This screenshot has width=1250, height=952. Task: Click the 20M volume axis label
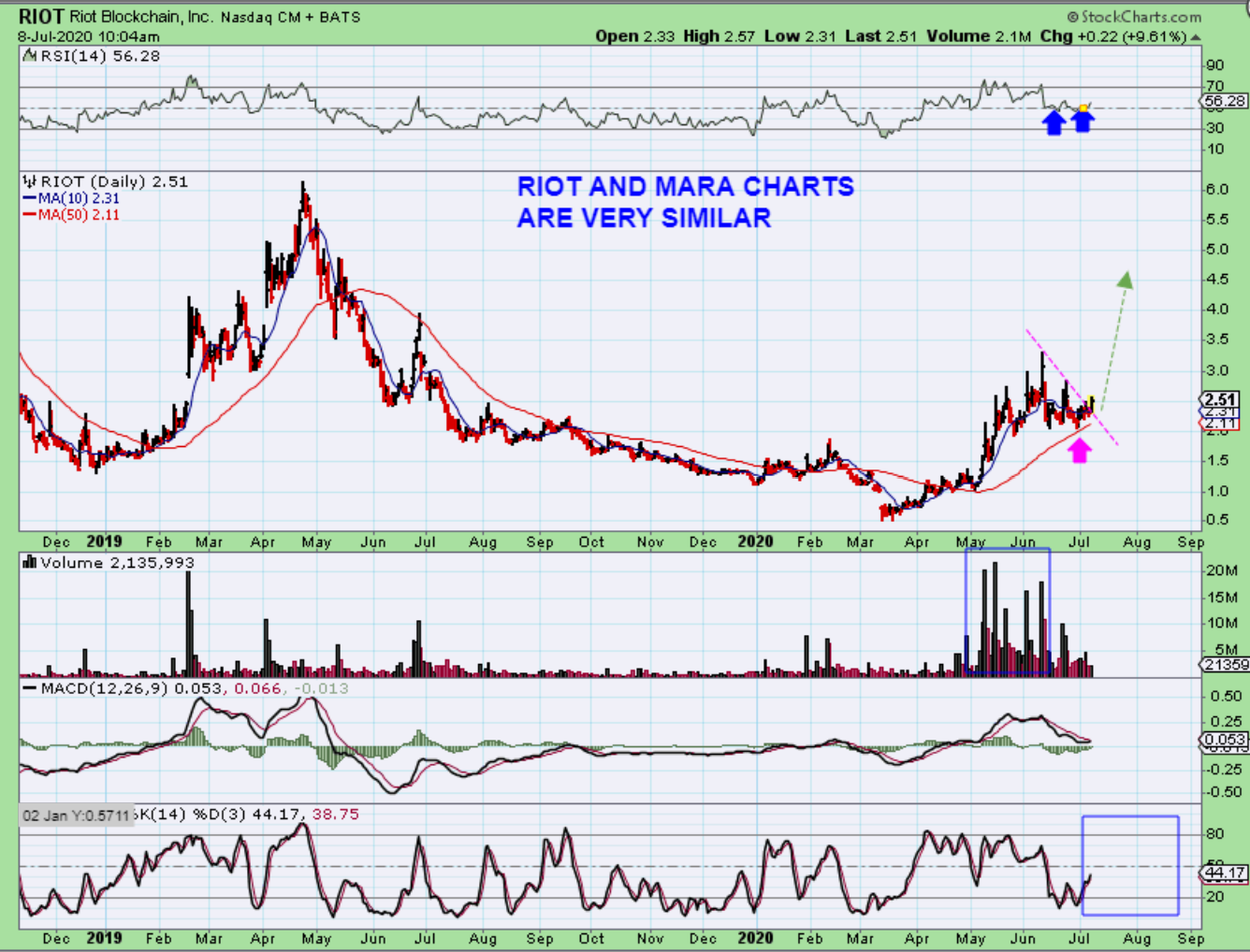pyautogui.click(x=1222, y=570)
